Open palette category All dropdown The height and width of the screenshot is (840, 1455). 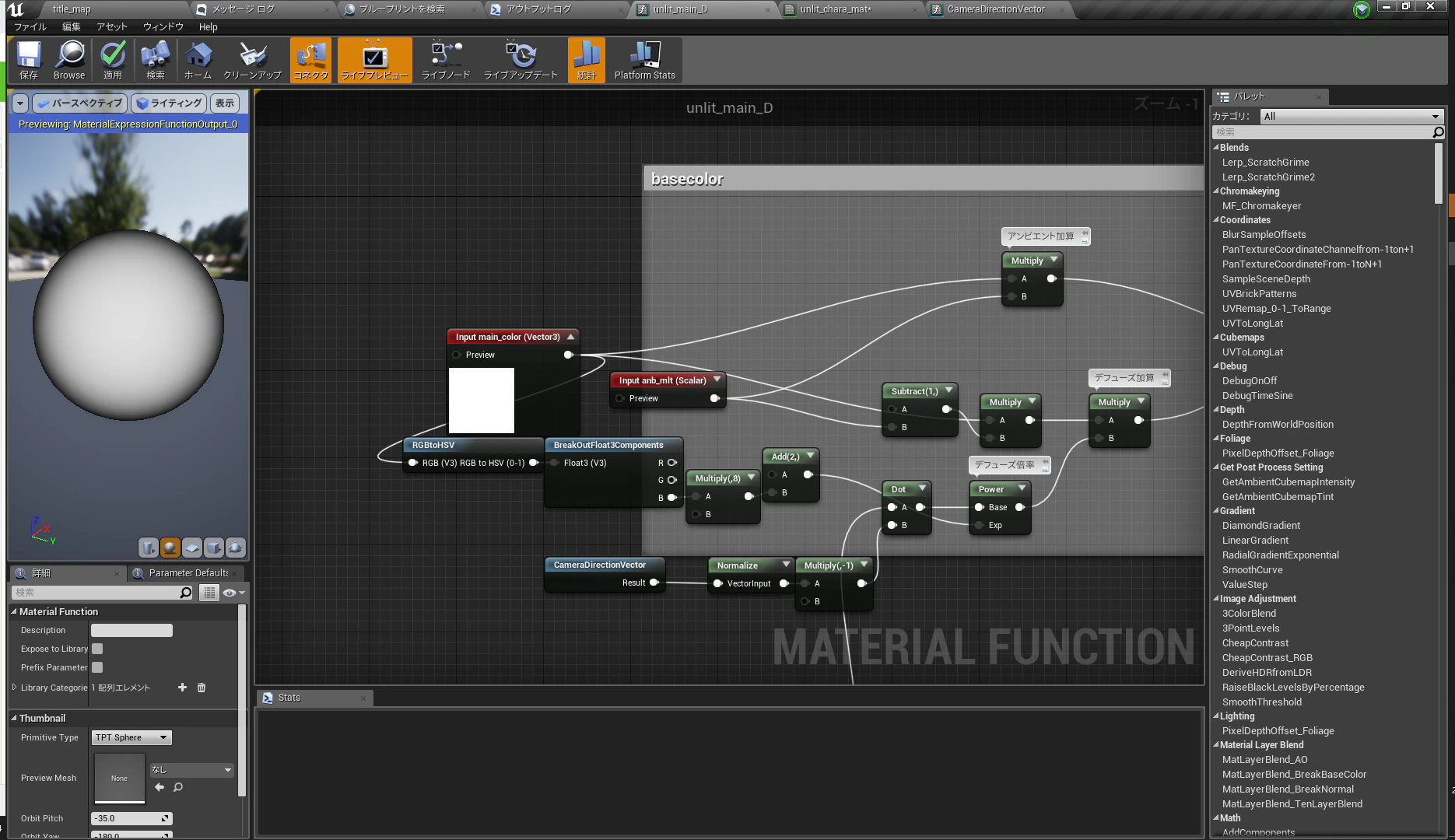1352,116
